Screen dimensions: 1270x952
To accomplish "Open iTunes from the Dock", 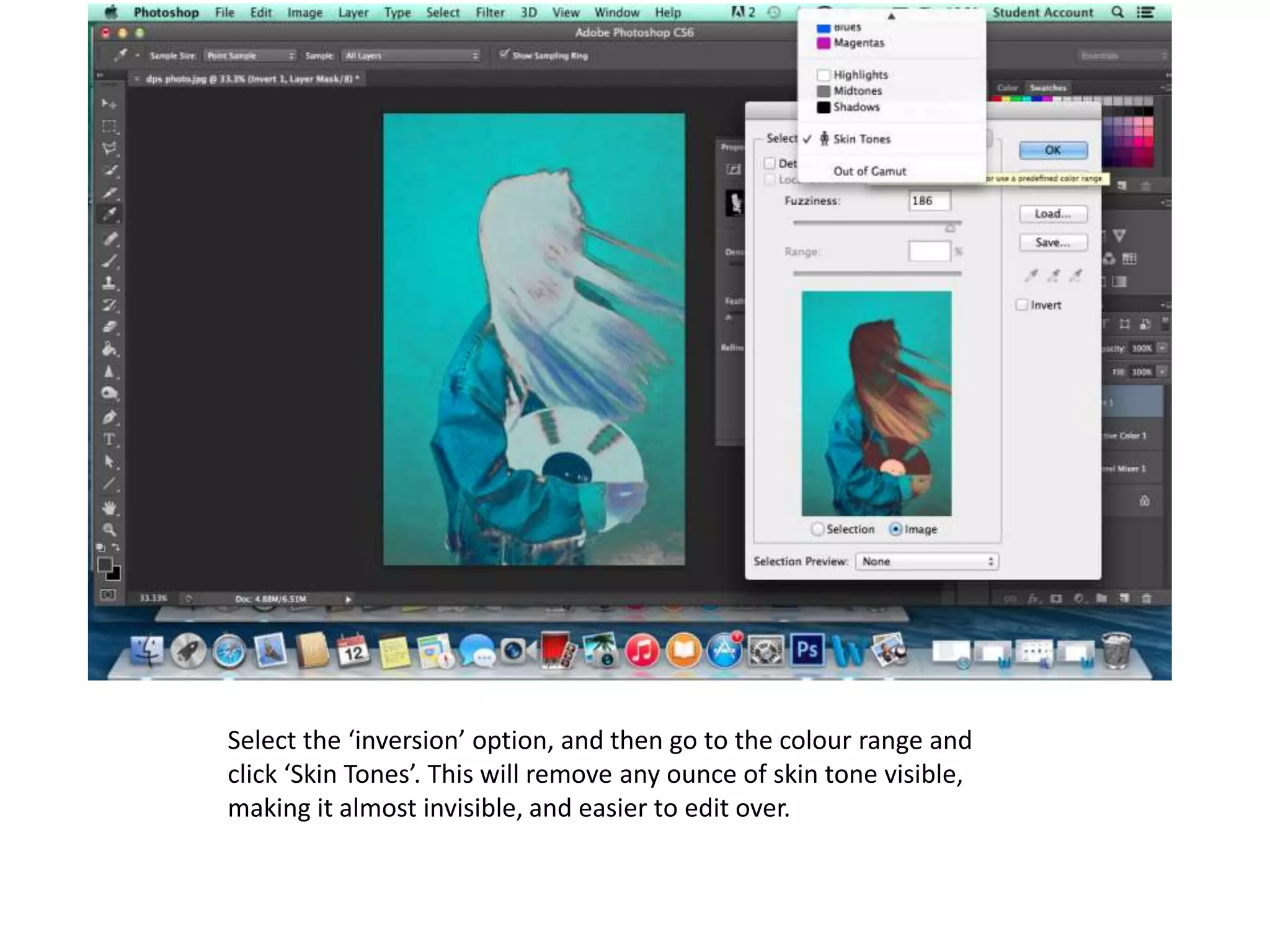I will pyautogui.click(x=642, y=651).
